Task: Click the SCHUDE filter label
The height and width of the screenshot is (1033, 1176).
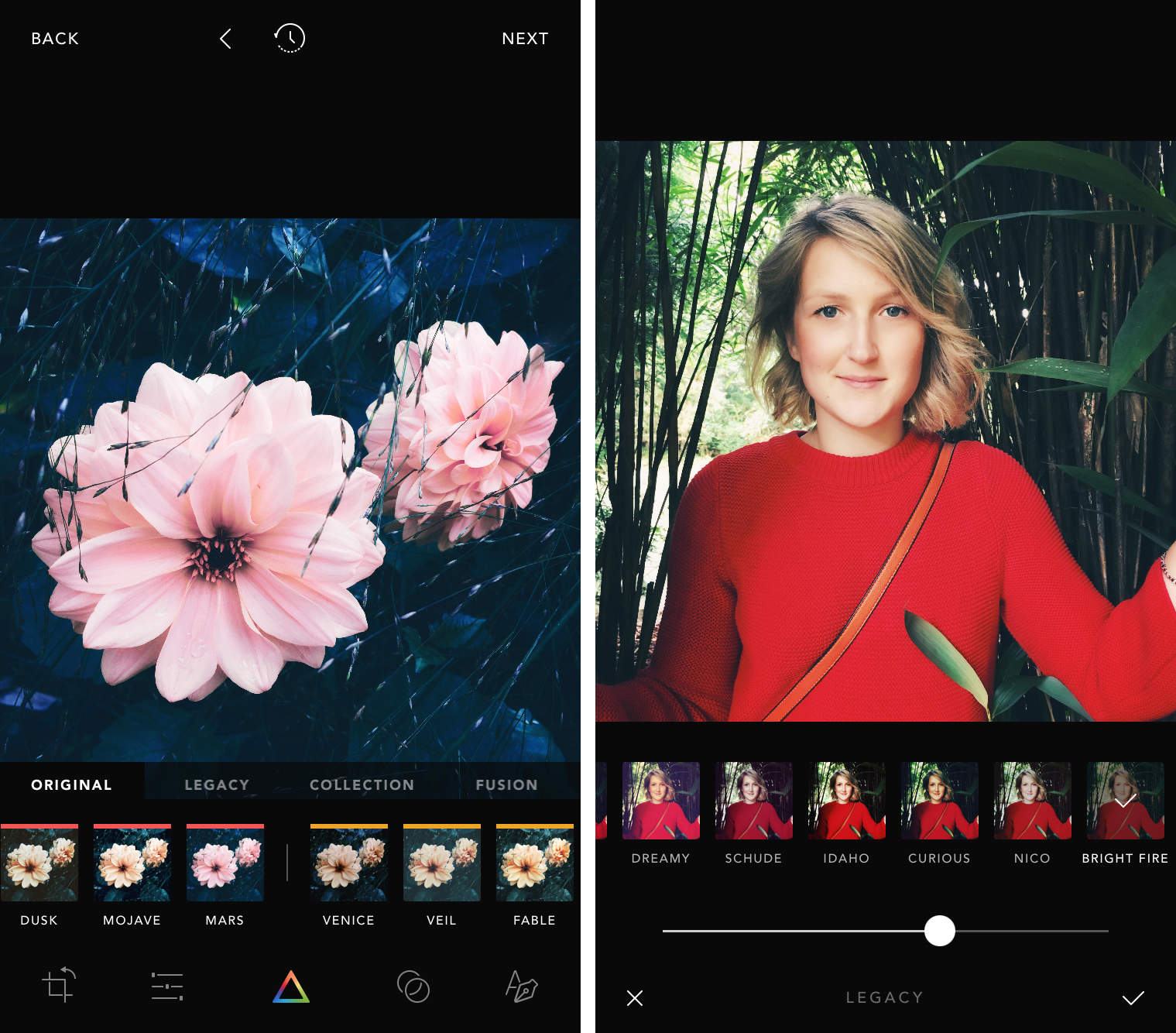Action: point(754,858)
